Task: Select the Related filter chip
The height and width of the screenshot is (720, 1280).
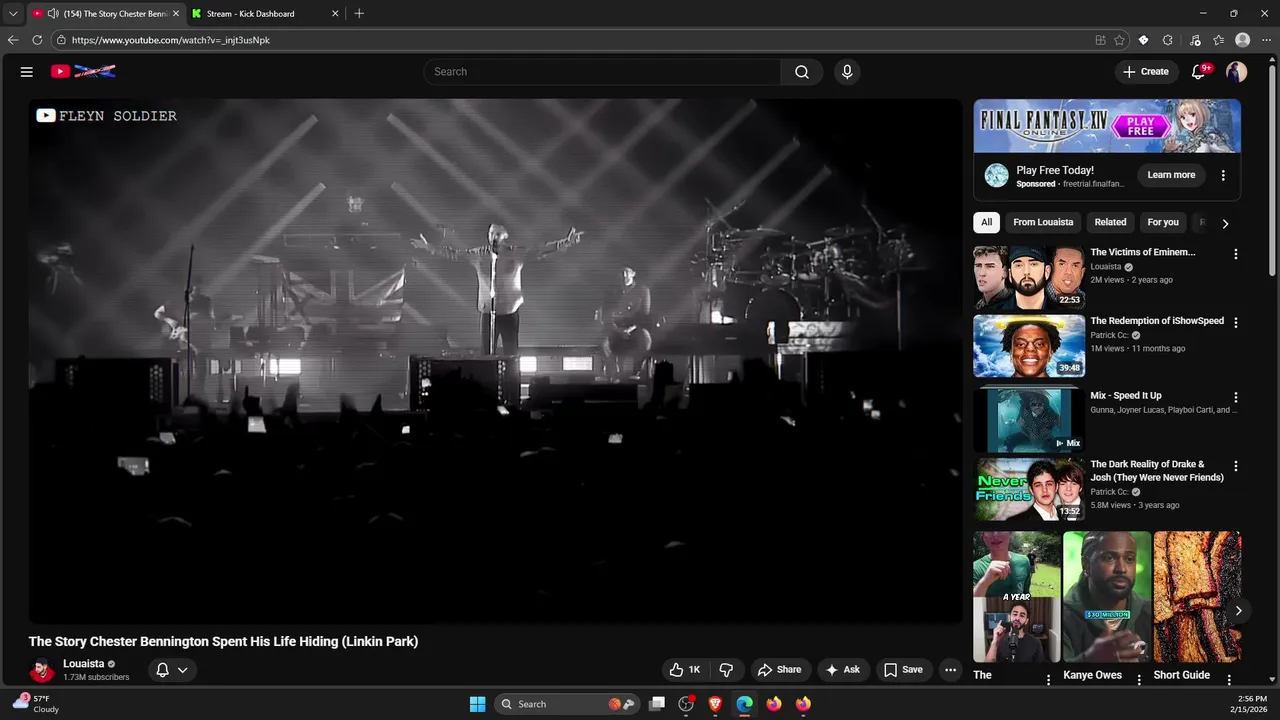Action: [x=1110, y=222]
